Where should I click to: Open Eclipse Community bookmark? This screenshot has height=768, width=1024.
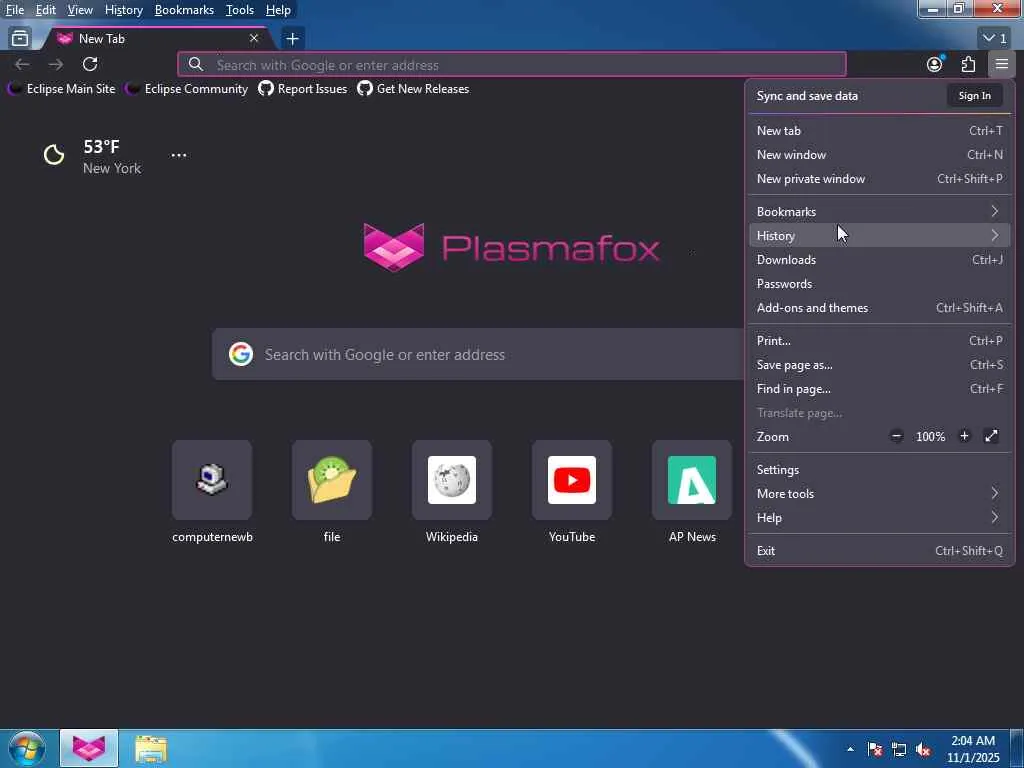pos(187,89)
